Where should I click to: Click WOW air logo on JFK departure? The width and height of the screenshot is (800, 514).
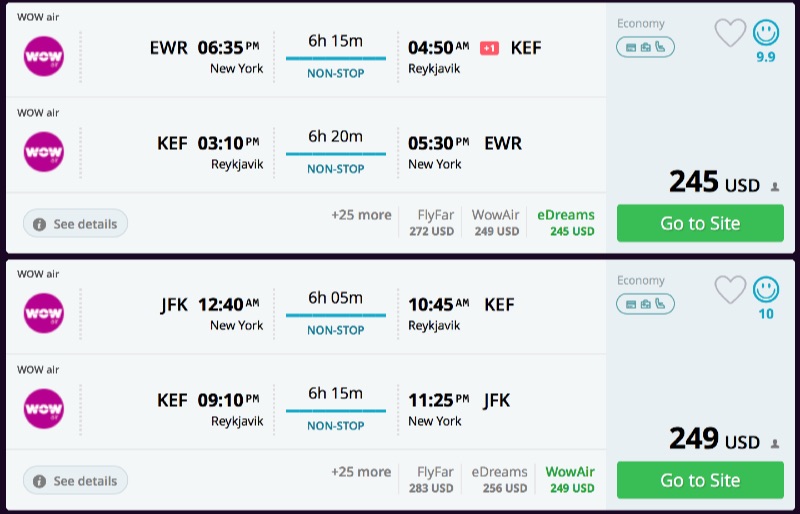coord(43,311)
